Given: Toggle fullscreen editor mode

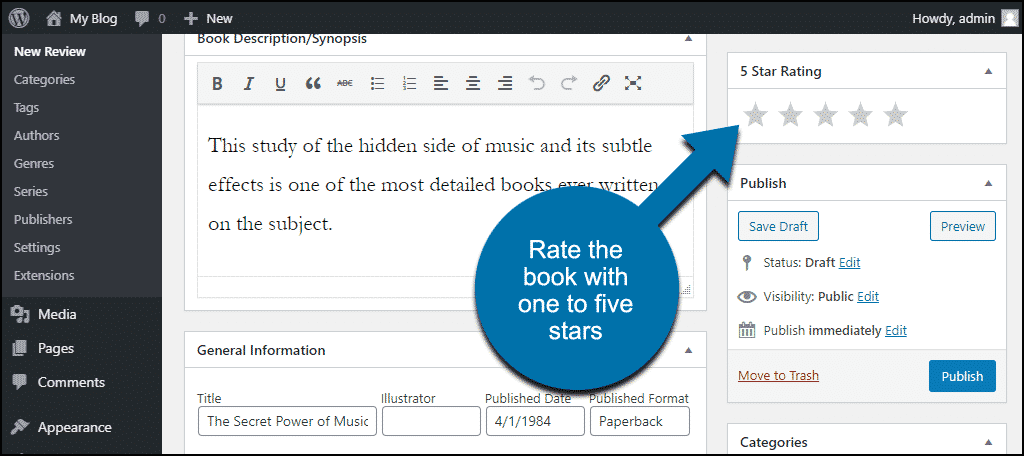Looking at the screenshot, I should pyautogui.click(x=633, y=83).
